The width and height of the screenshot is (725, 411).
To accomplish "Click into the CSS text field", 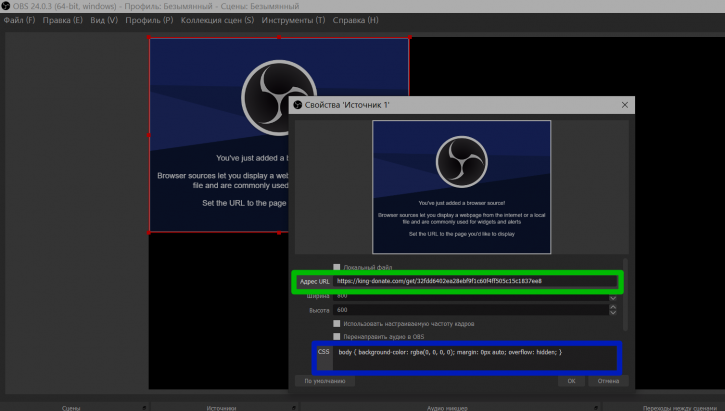I will [474, 357].
